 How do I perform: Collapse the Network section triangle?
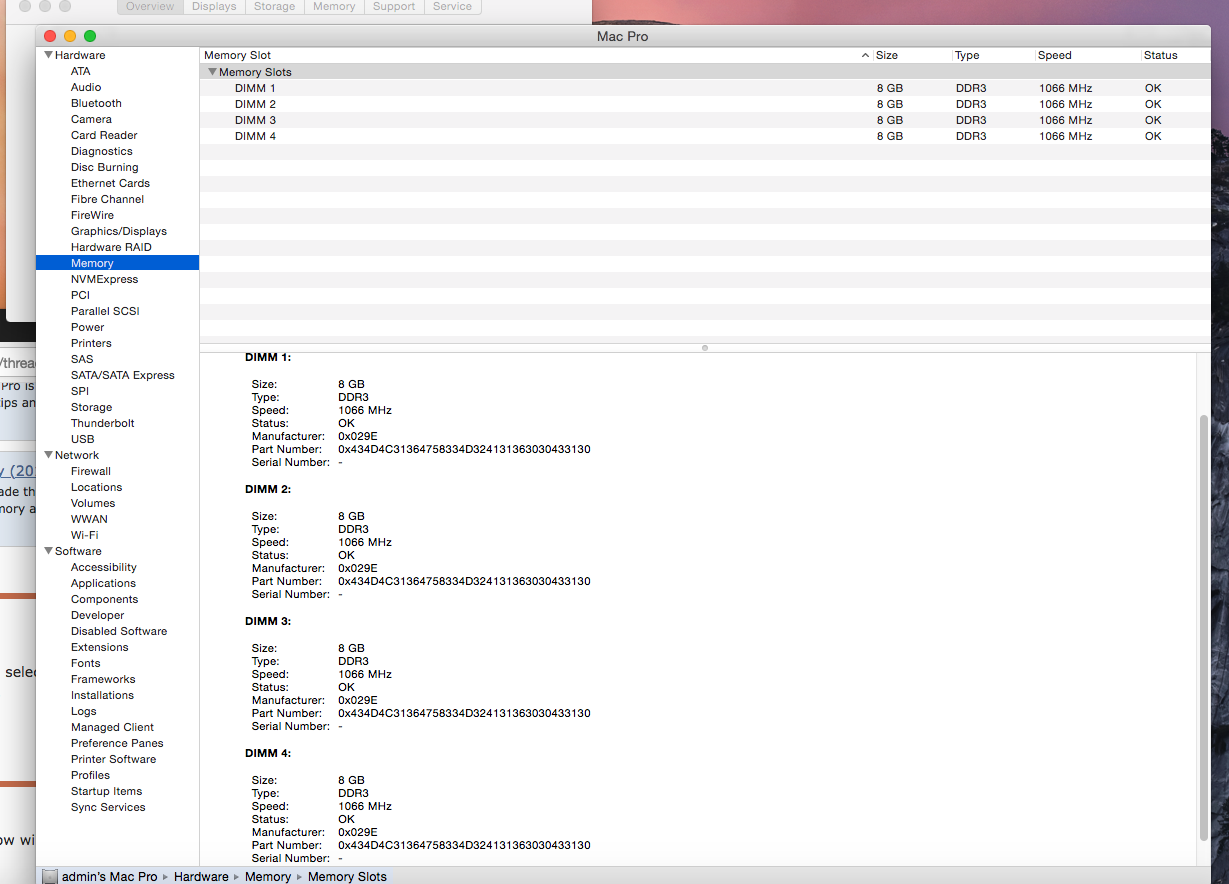[48, 455]
